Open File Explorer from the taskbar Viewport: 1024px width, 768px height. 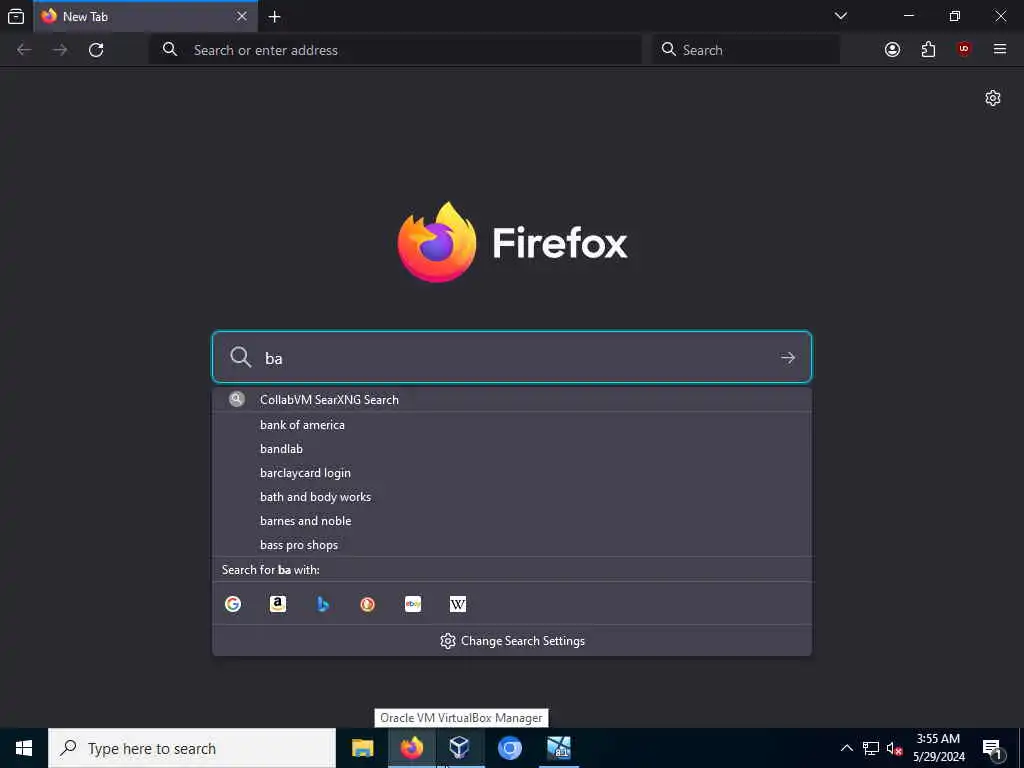tap(362, 748)
